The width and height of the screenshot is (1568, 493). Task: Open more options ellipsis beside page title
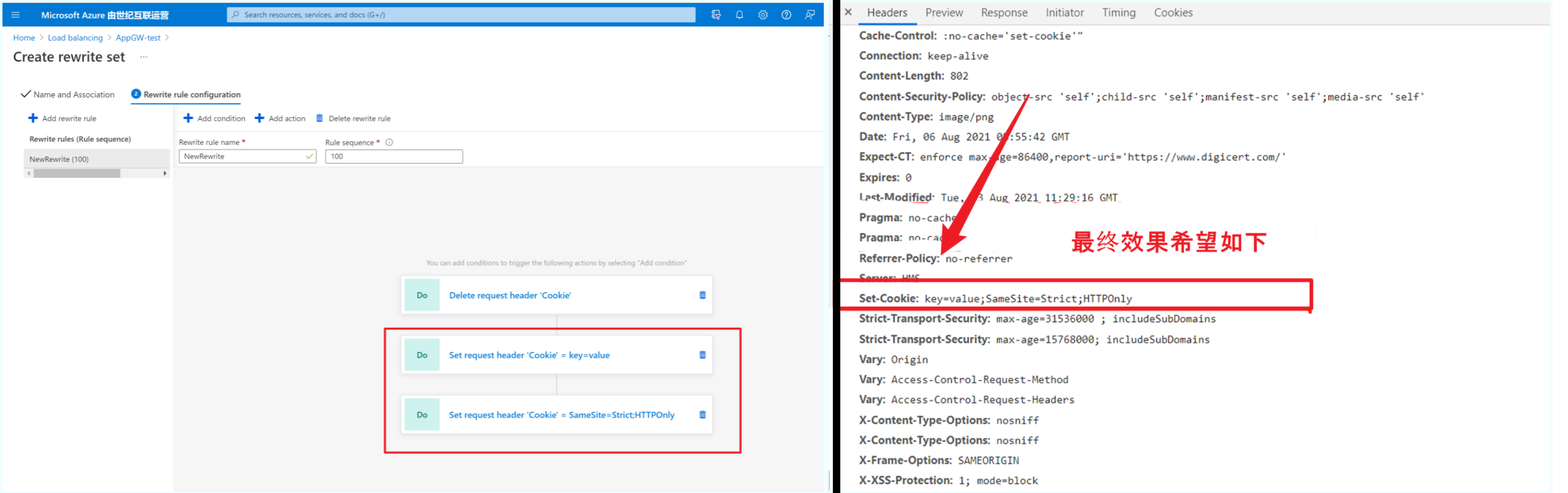click(144, 57)
